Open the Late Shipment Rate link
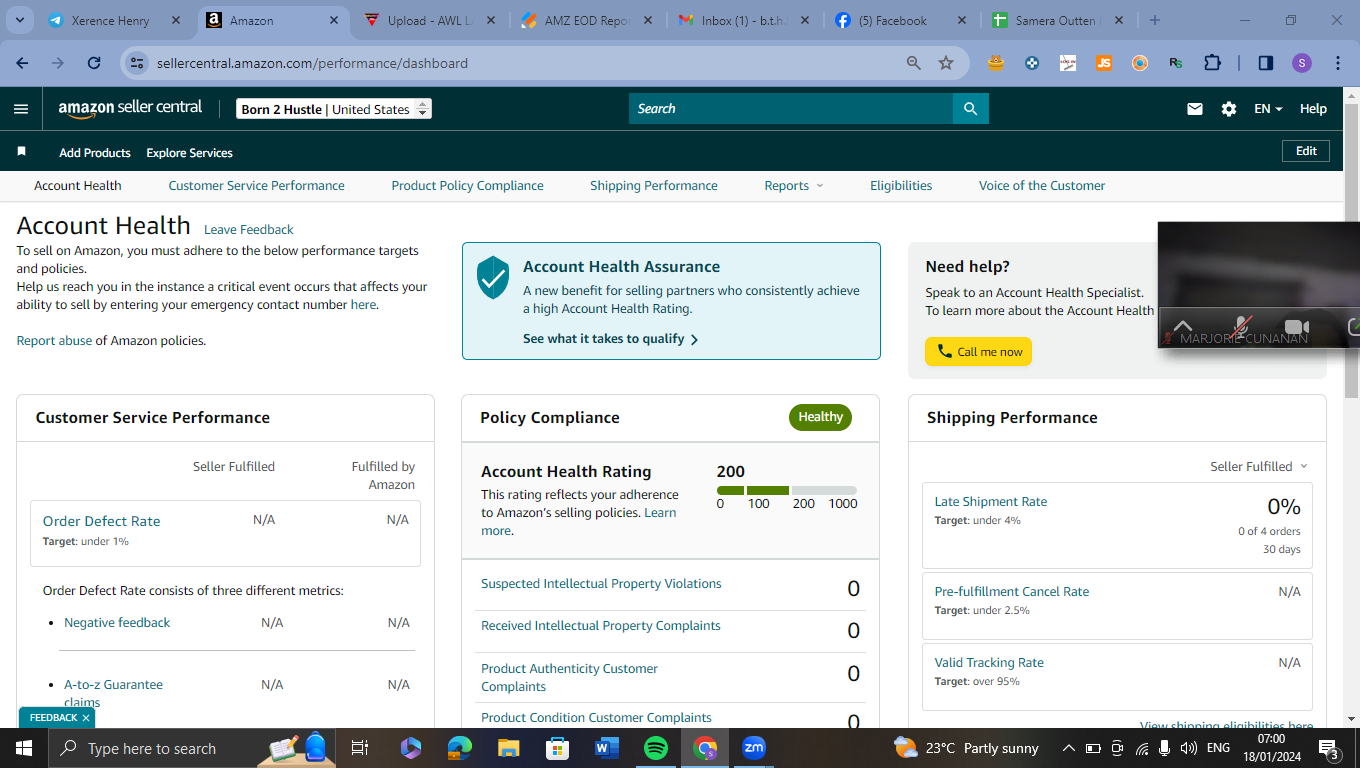The width and height of the screenshot is (1360, 768). (x=991, y=502)
